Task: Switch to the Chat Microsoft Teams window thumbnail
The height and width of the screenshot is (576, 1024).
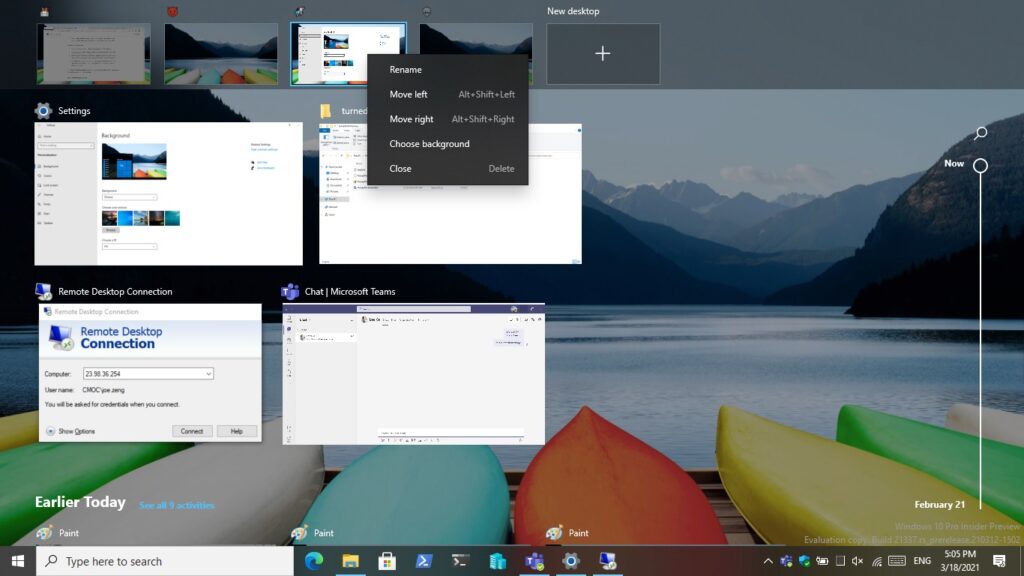Action: point(413,374)
